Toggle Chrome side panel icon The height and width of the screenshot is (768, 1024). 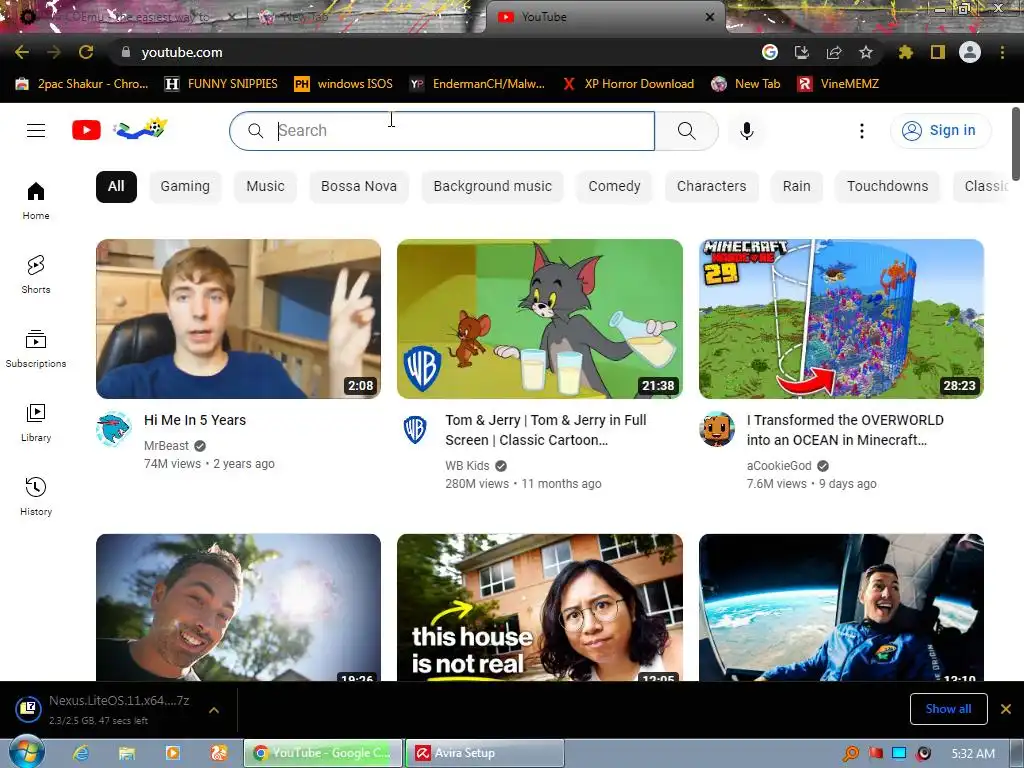pyautogui.click(x=938, y=52)
